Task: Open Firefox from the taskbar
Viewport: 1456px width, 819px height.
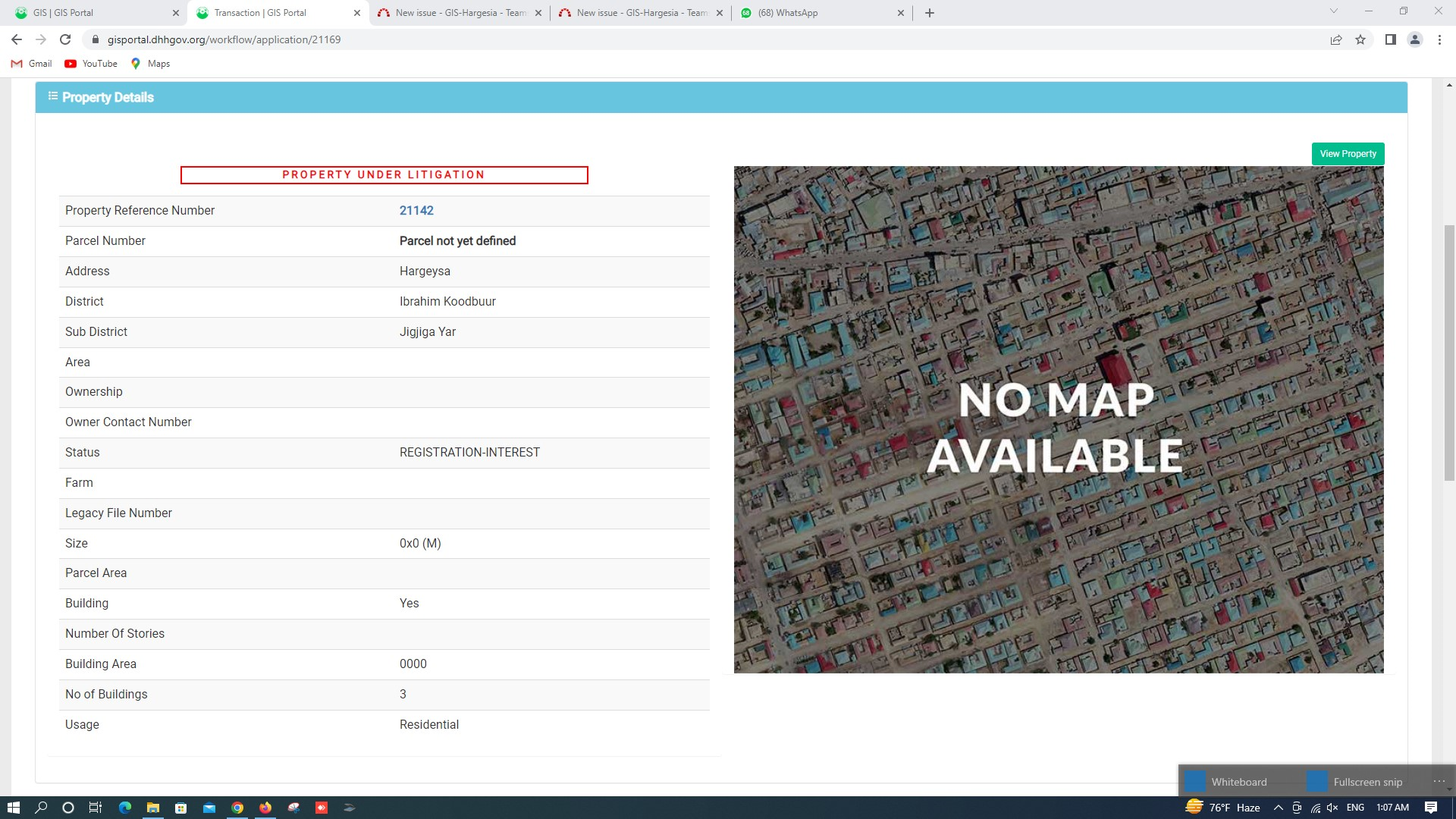Action: click(x=265, y=808)
